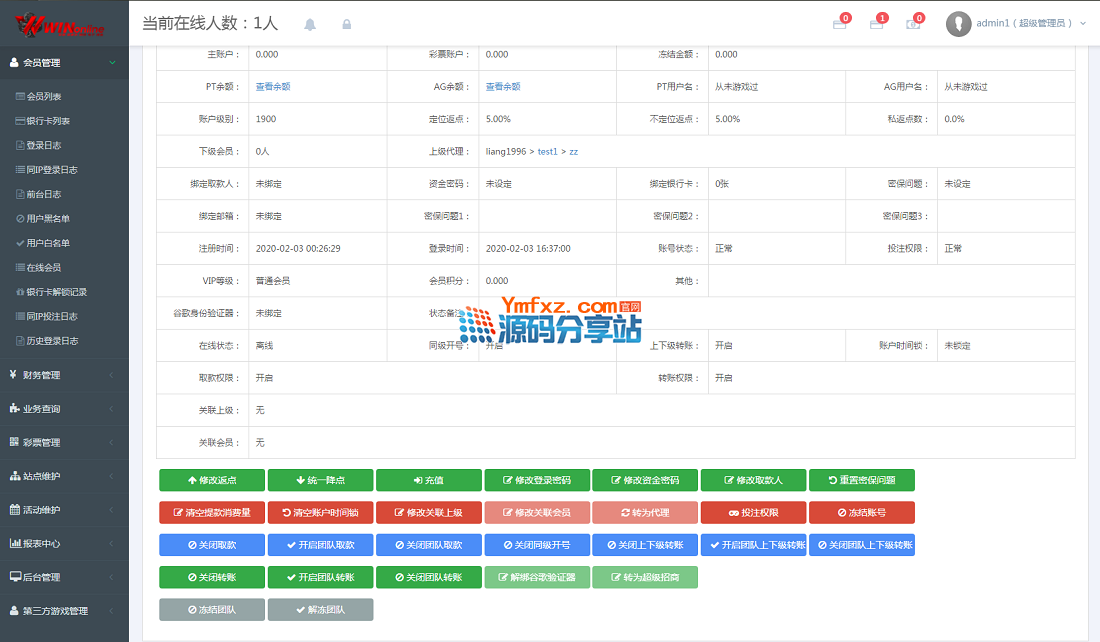Click the PT余额 查看余额 link
The height and width of the screenshot is (642, 1100).
point(272,87)
